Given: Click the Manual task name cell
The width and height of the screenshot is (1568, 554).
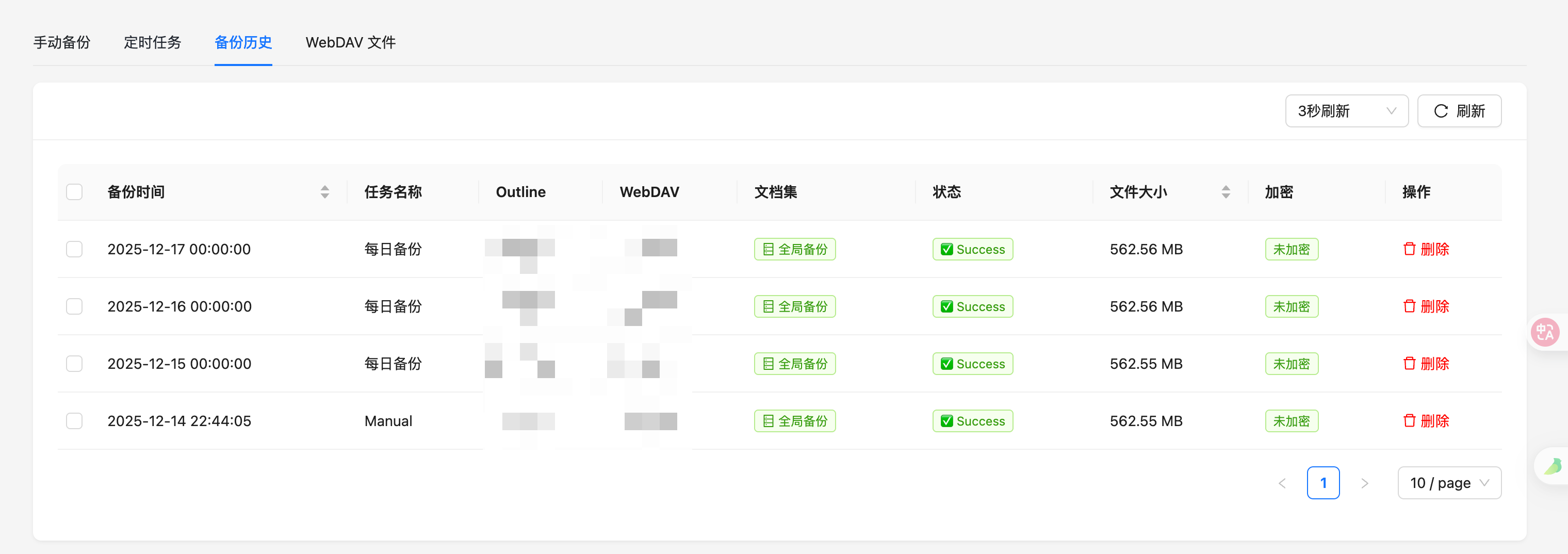Looking at the screenshot, I should 388,421.
